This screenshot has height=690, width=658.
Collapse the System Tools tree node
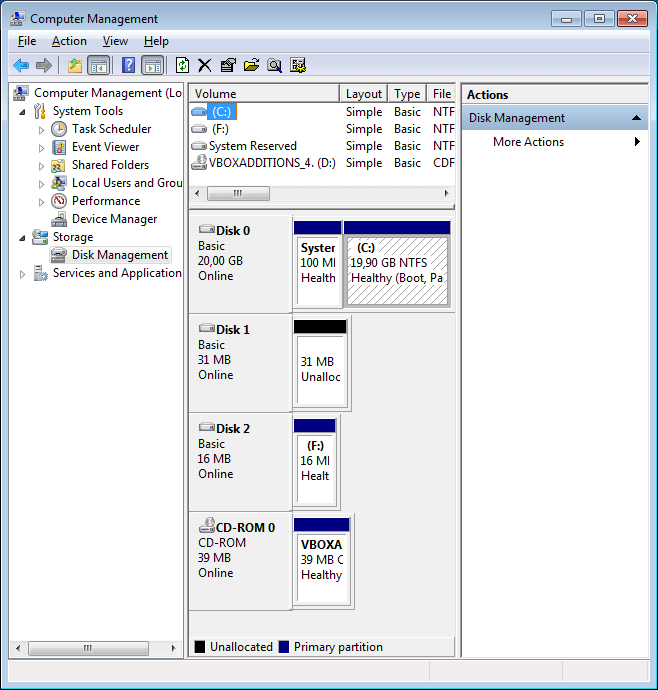pyautogui.click(x=22, y=112)
